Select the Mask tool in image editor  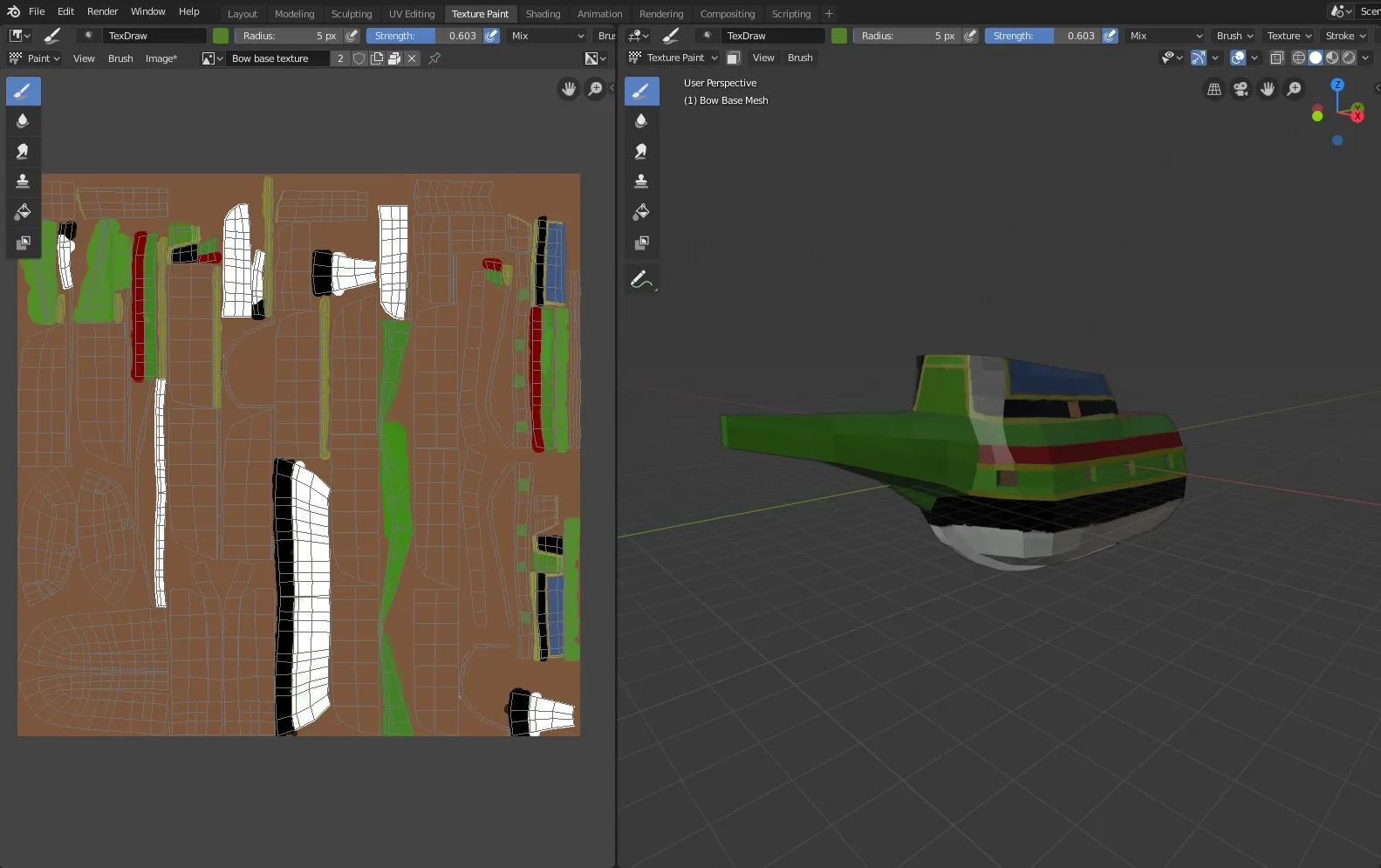click(x=23, y=243)
